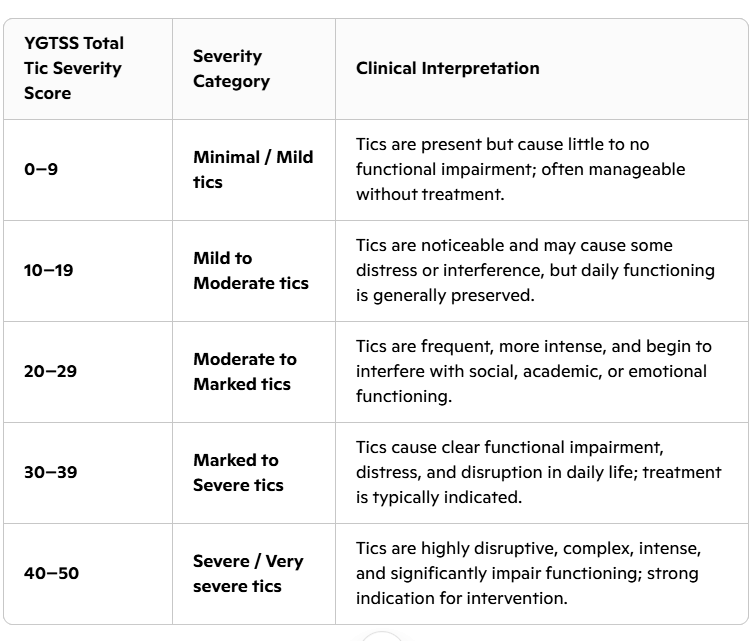The image size is (756, 641).
Task: Select the '20–29' score range cell
Action: click(x=50, y=372)
